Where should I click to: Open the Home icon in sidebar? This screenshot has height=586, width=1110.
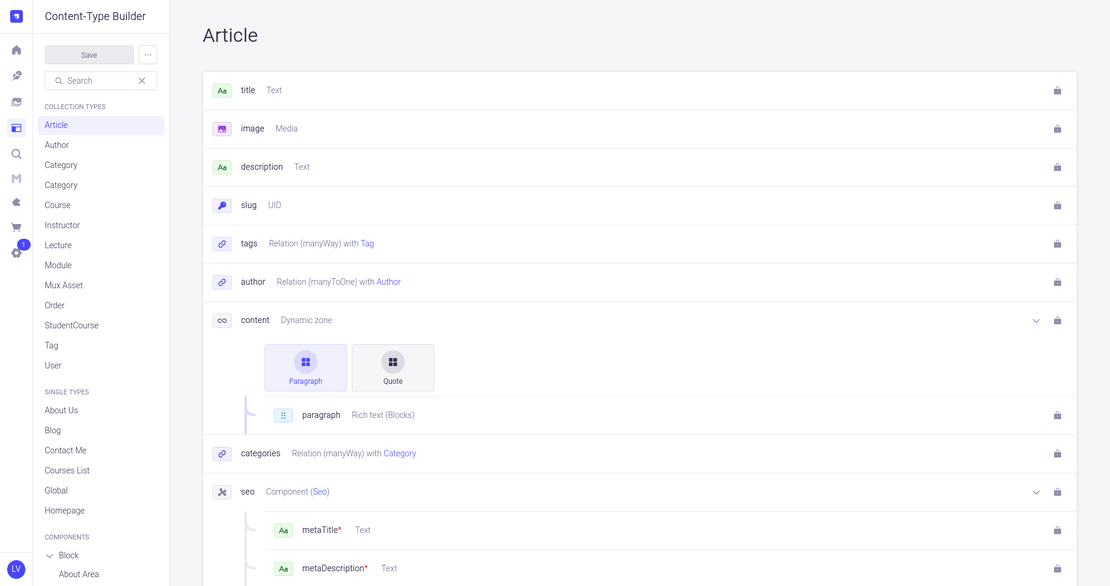point(16,50)
